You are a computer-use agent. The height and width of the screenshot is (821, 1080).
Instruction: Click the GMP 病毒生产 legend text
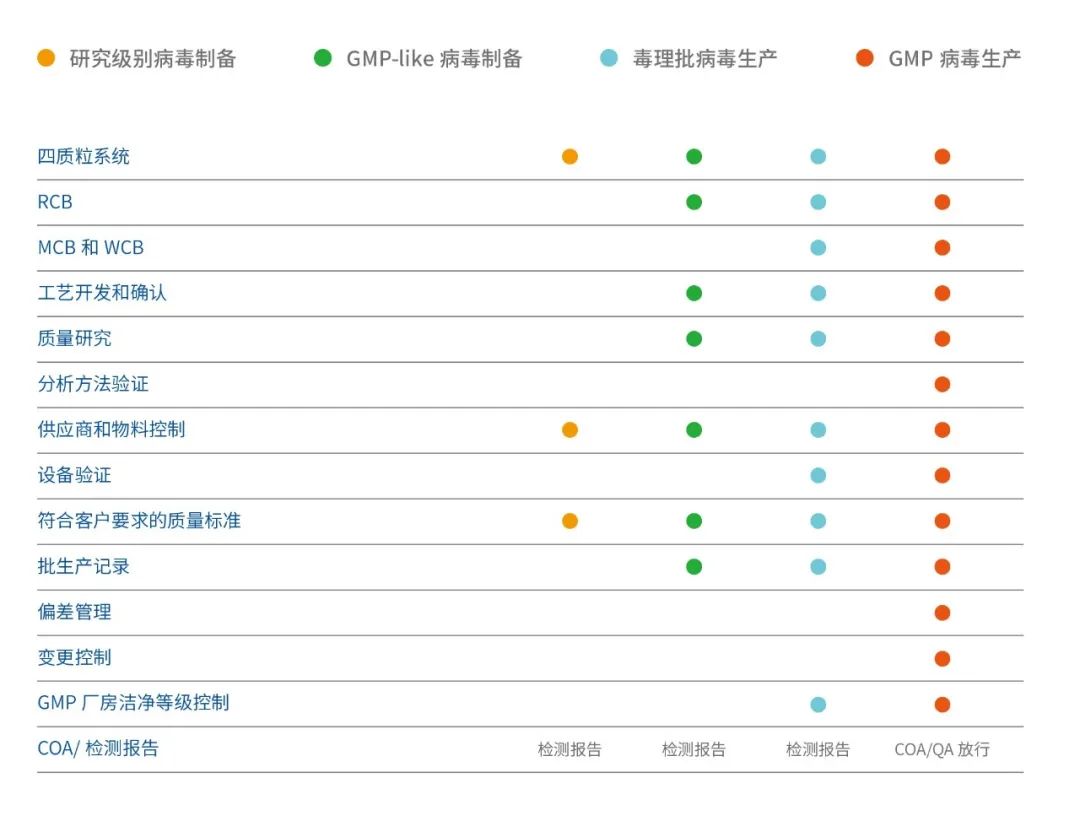coord(955,58)
